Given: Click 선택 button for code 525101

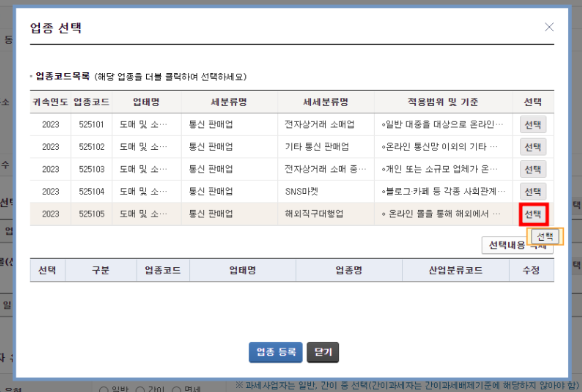Looking at the screenshot, I should (533, 125).
